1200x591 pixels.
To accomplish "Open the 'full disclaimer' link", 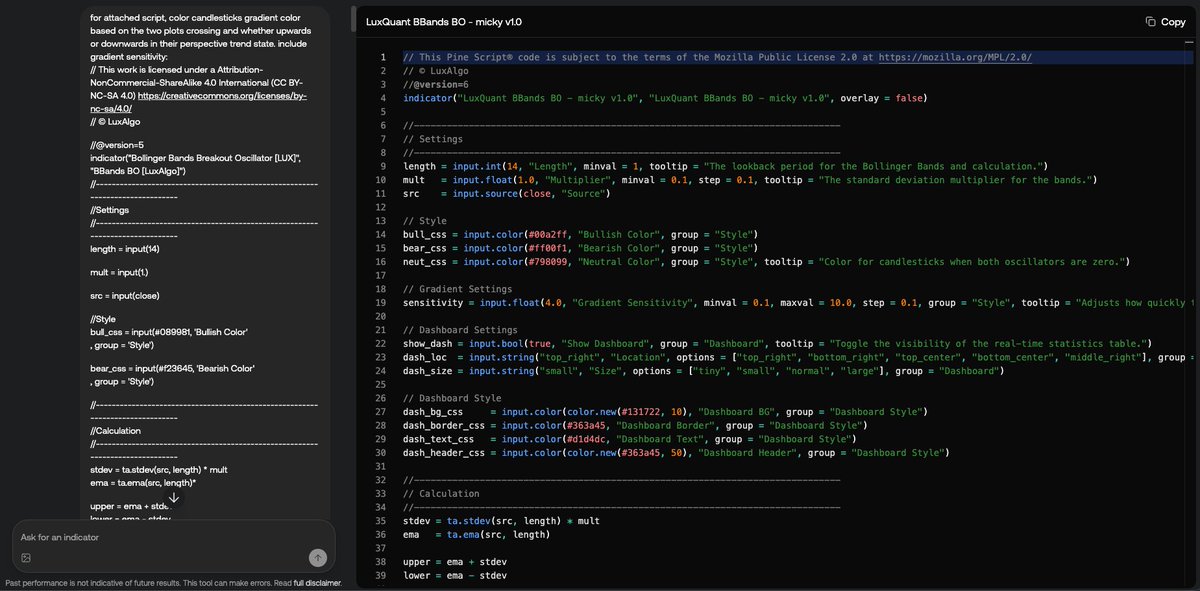I will [x=317, y=583].
